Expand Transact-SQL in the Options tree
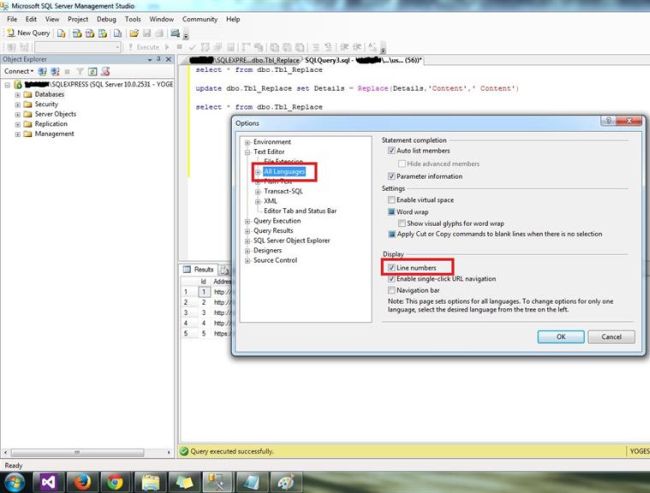 click(x=258, y=192)
